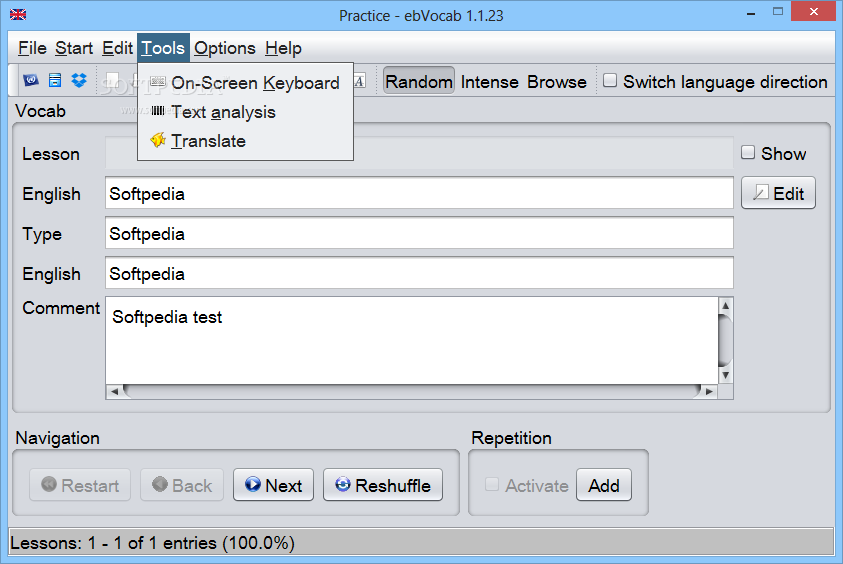Open the Start menu in the menu bar
The width and height of the screenshot is (843, 564).
point(74,48)
